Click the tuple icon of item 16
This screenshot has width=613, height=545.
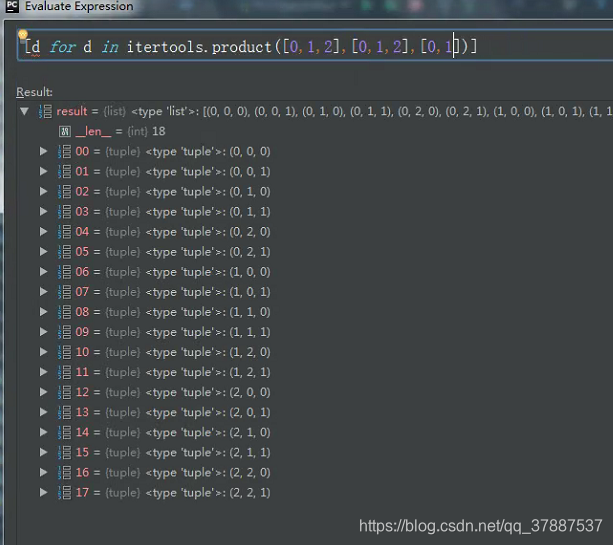point(65,472)
